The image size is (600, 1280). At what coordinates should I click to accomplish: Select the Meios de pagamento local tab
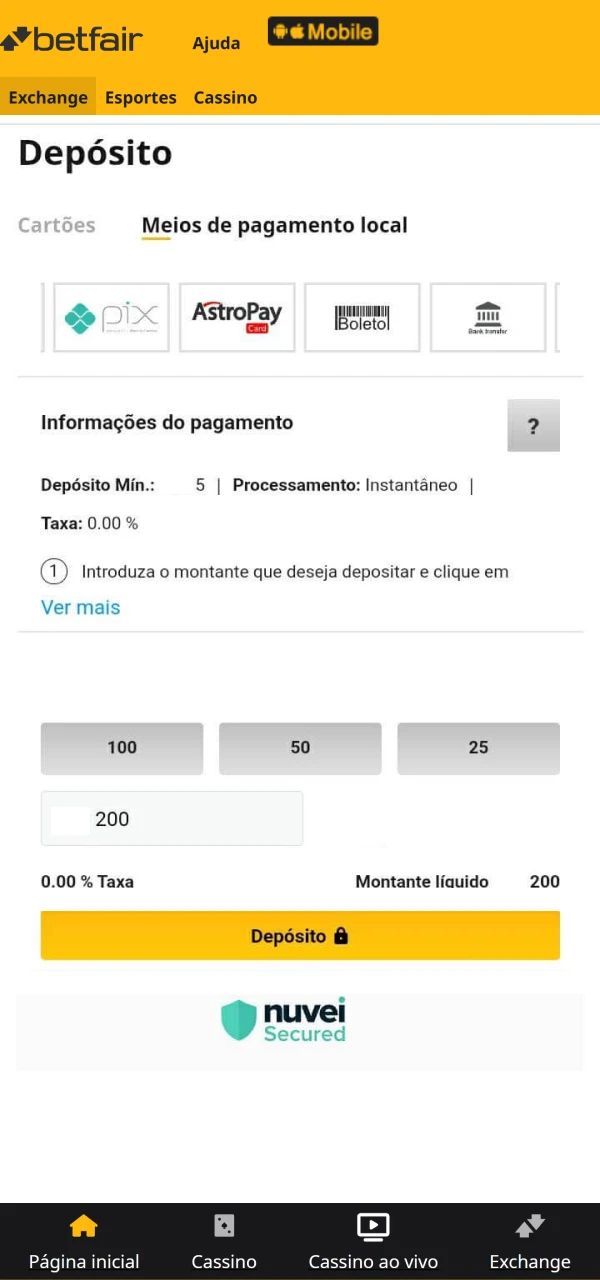click(274, 225)
